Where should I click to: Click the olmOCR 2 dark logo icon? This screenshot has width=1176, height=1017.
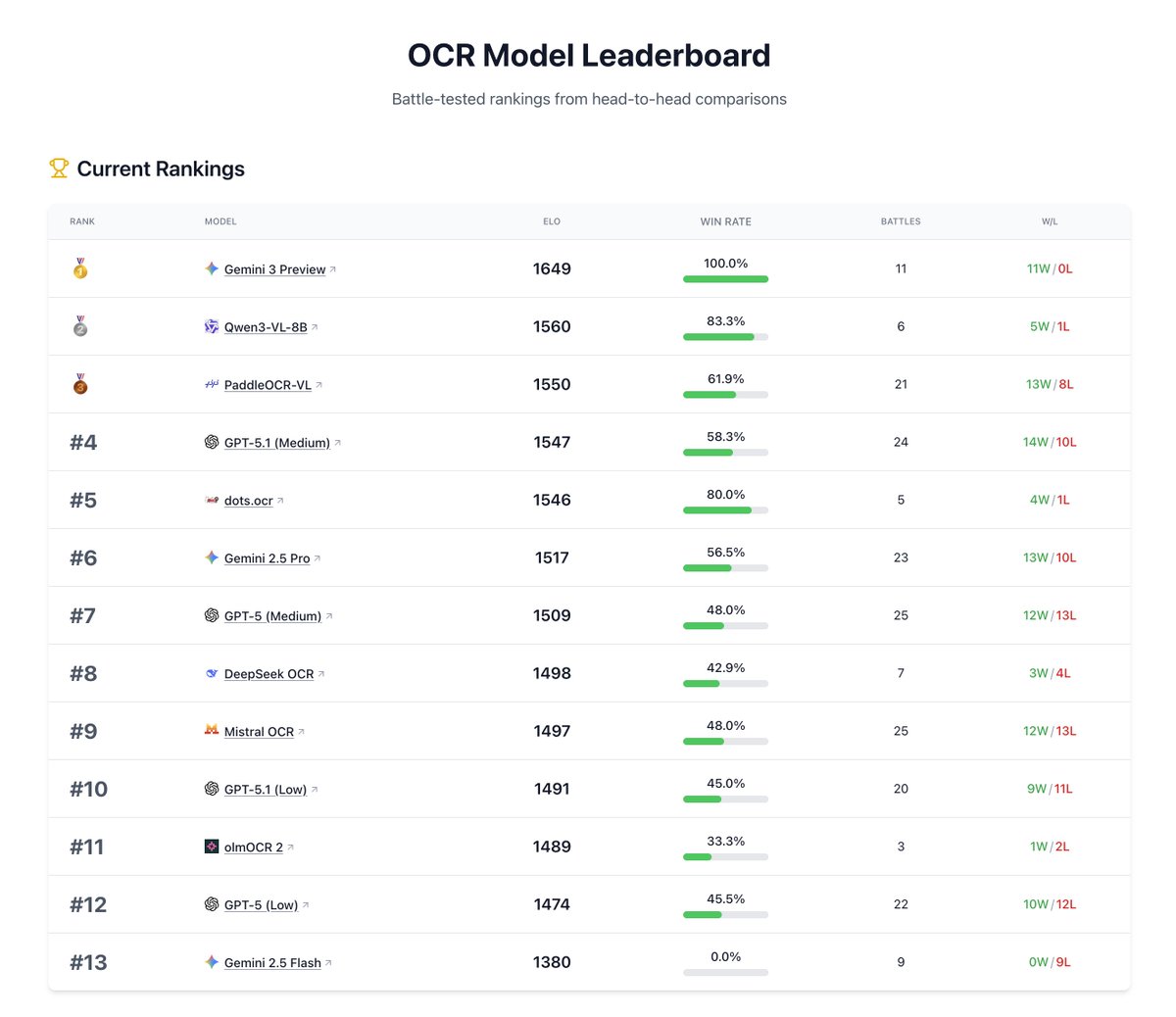click(x=211, y=847)
